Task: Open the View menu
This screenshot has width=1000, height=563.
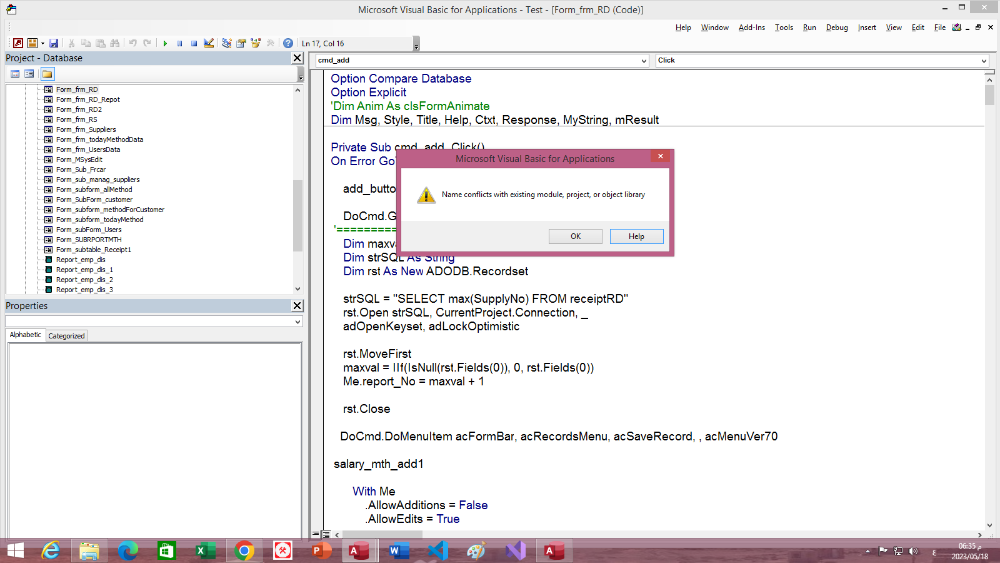Action: click(893, 27)
